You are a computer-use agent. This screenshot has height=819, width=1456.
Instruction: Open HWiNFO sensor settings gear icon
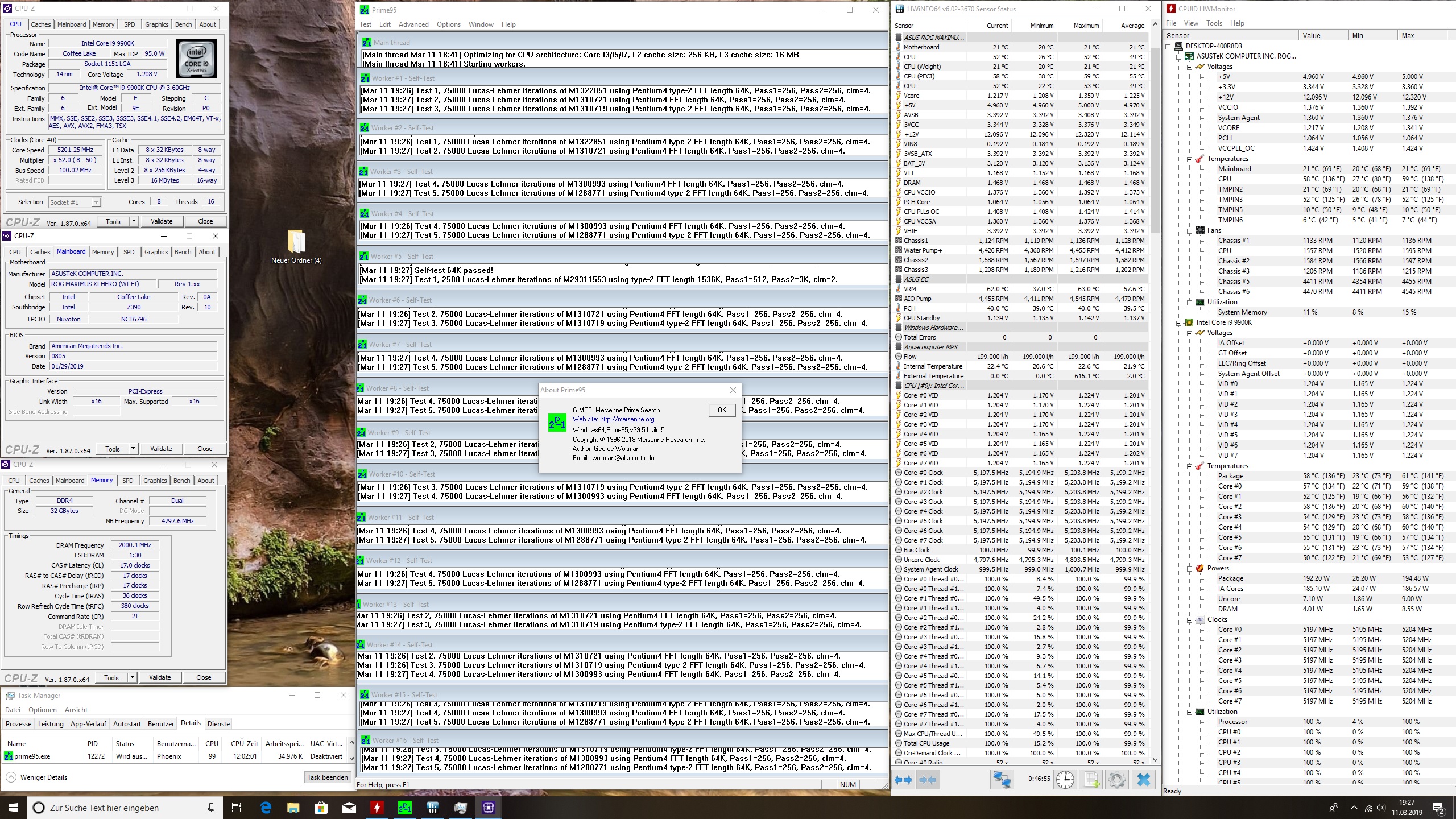(1116, 779)
